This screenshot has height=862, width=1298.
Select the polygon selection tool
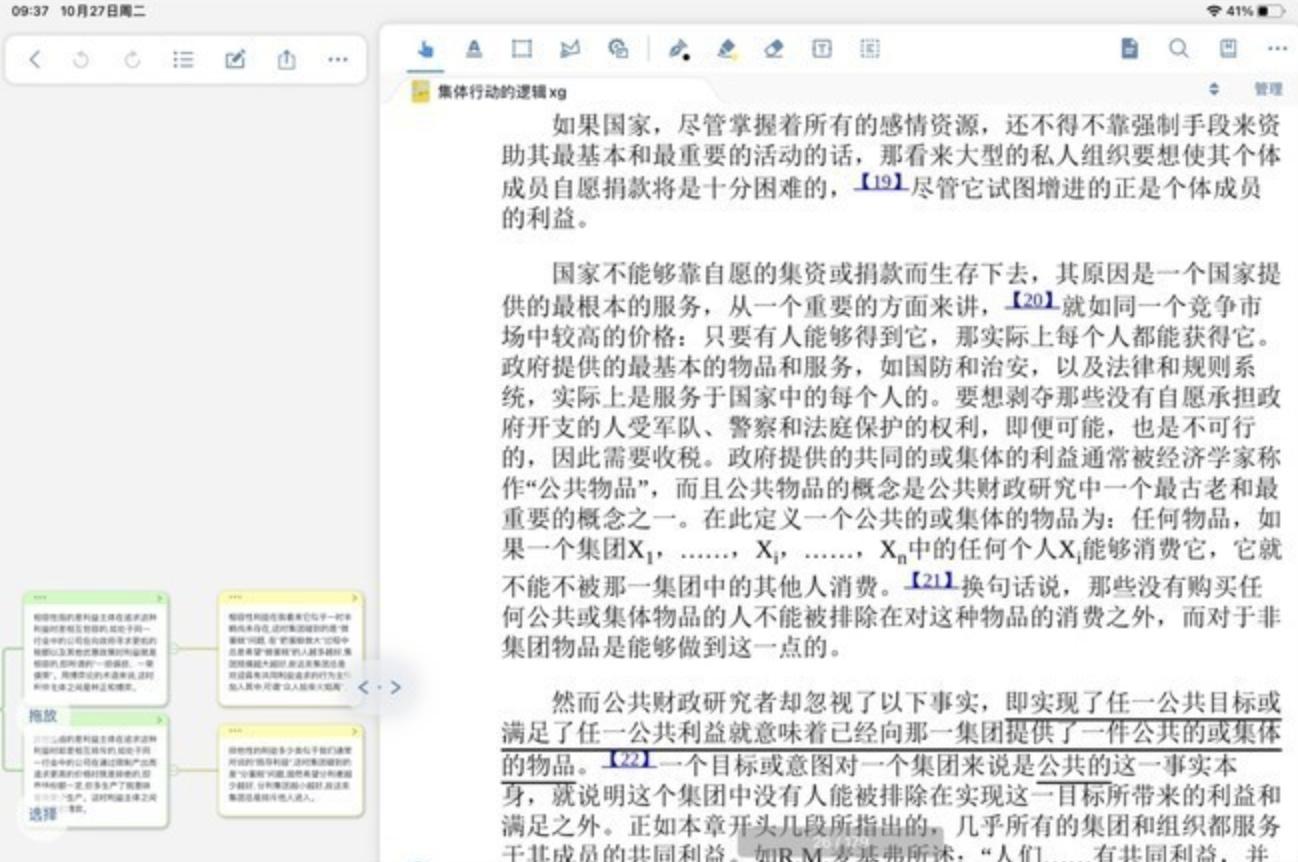point(569,48)
